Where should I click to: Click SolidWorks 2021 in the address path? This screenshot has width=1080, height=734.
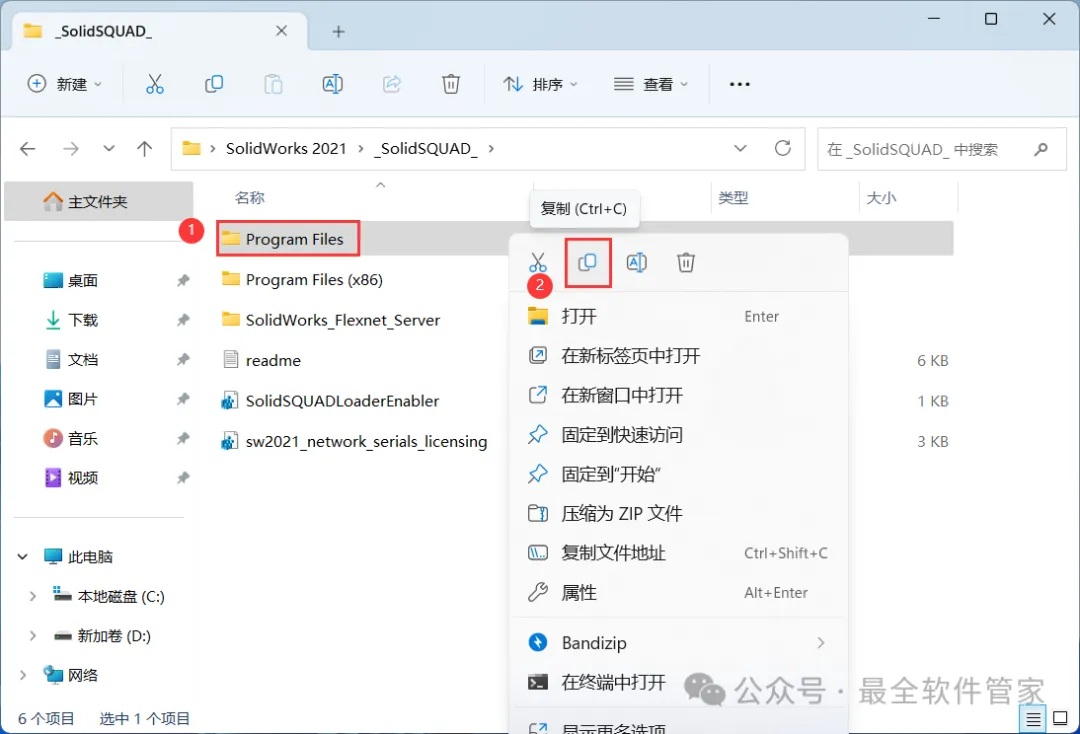[x=286, y=149]
